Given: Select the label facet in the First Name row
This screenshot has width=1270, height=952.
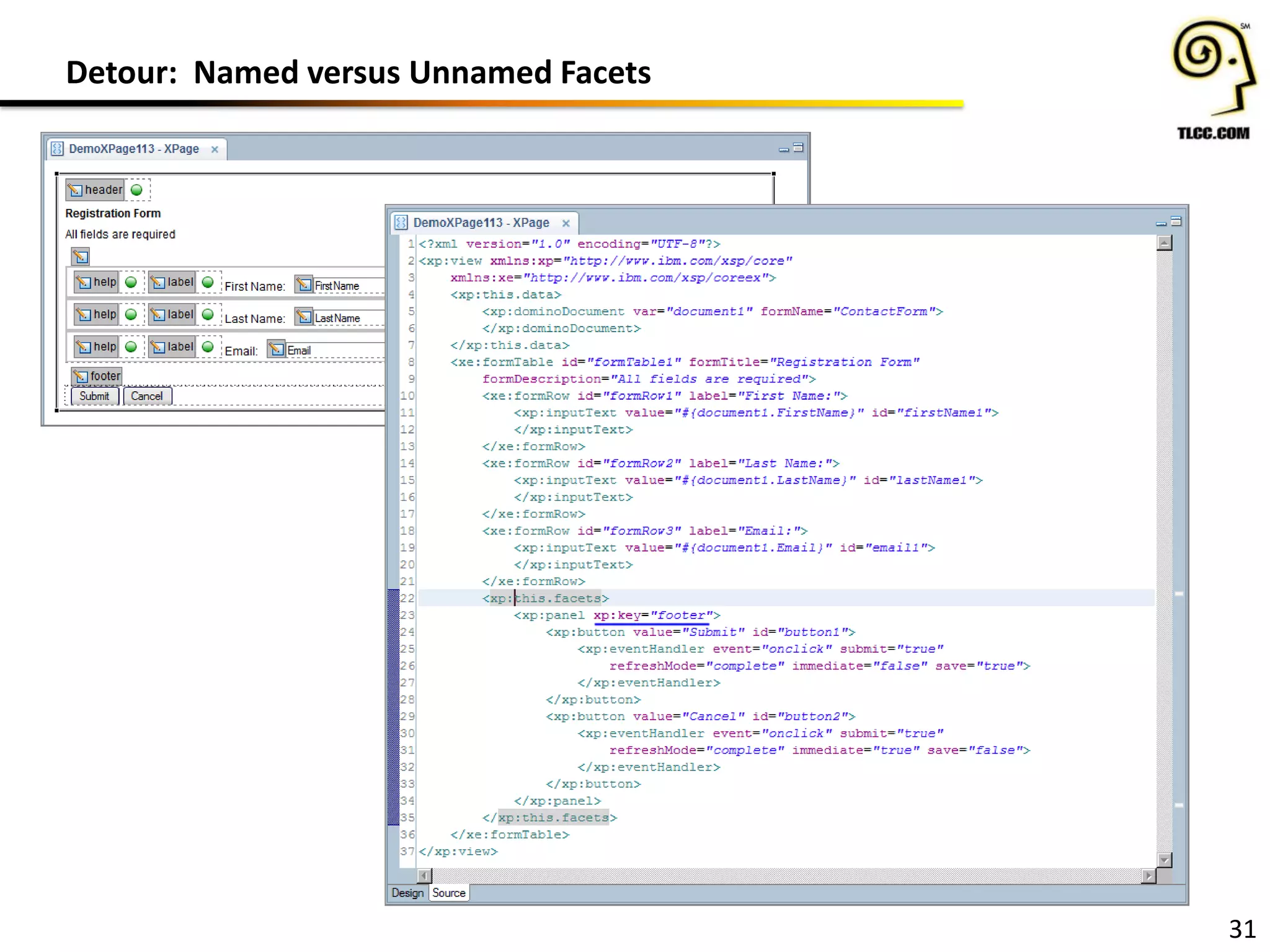Looking at the screenshot, I should tap(172, 282).
